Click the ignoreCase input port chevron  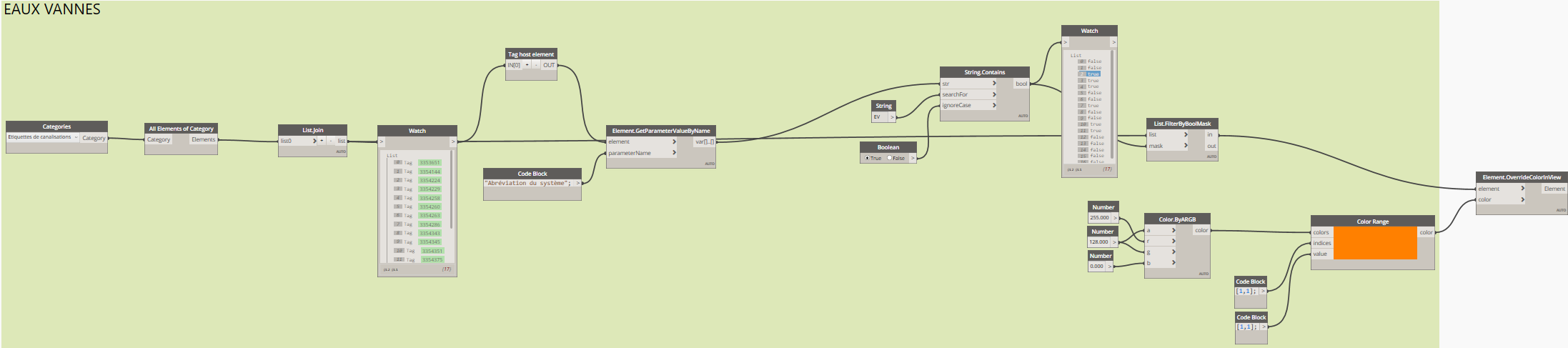click(x=993, y=105)
